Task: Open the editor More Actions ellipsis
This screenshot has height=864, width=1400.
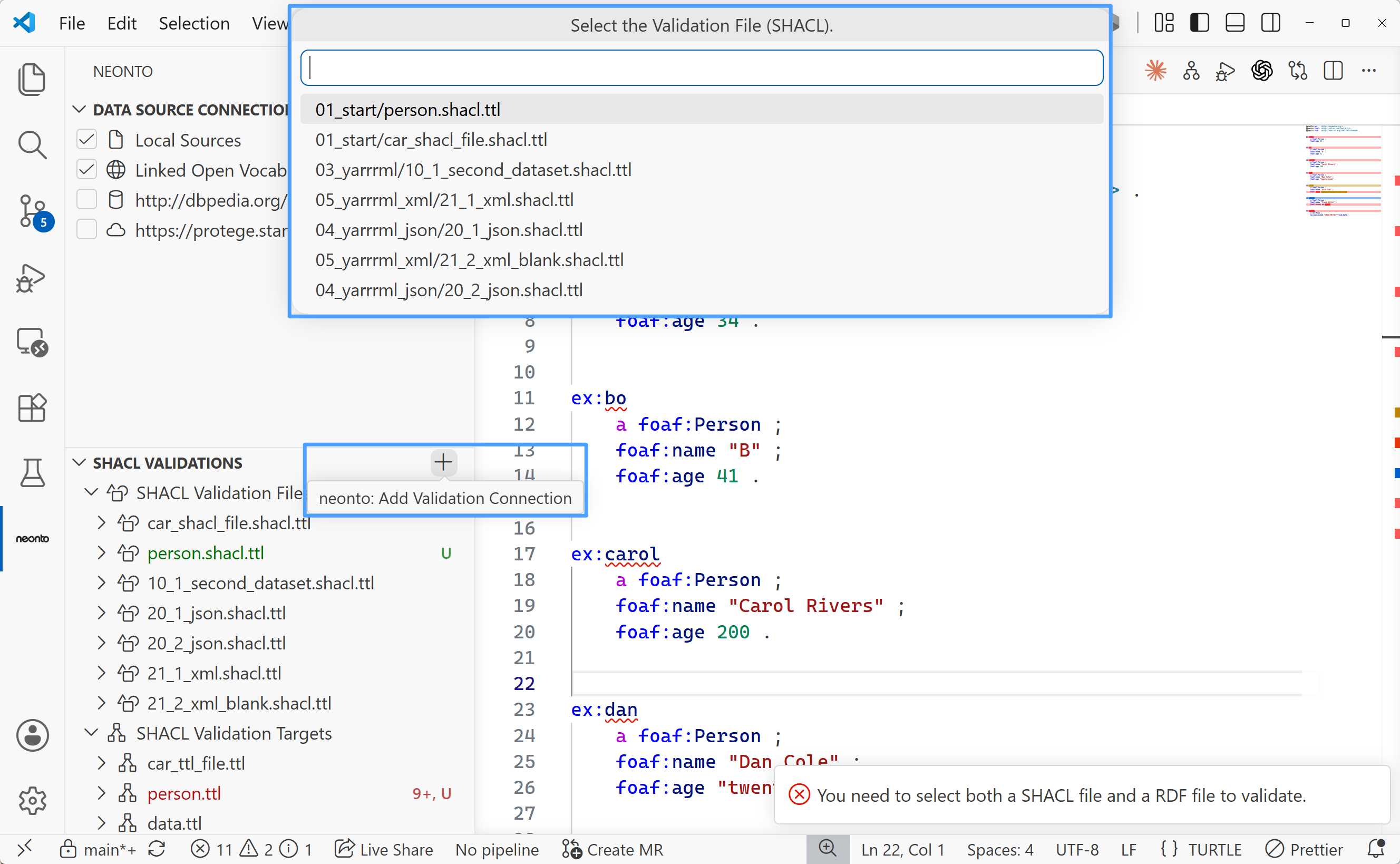Action: point(1368,71)
